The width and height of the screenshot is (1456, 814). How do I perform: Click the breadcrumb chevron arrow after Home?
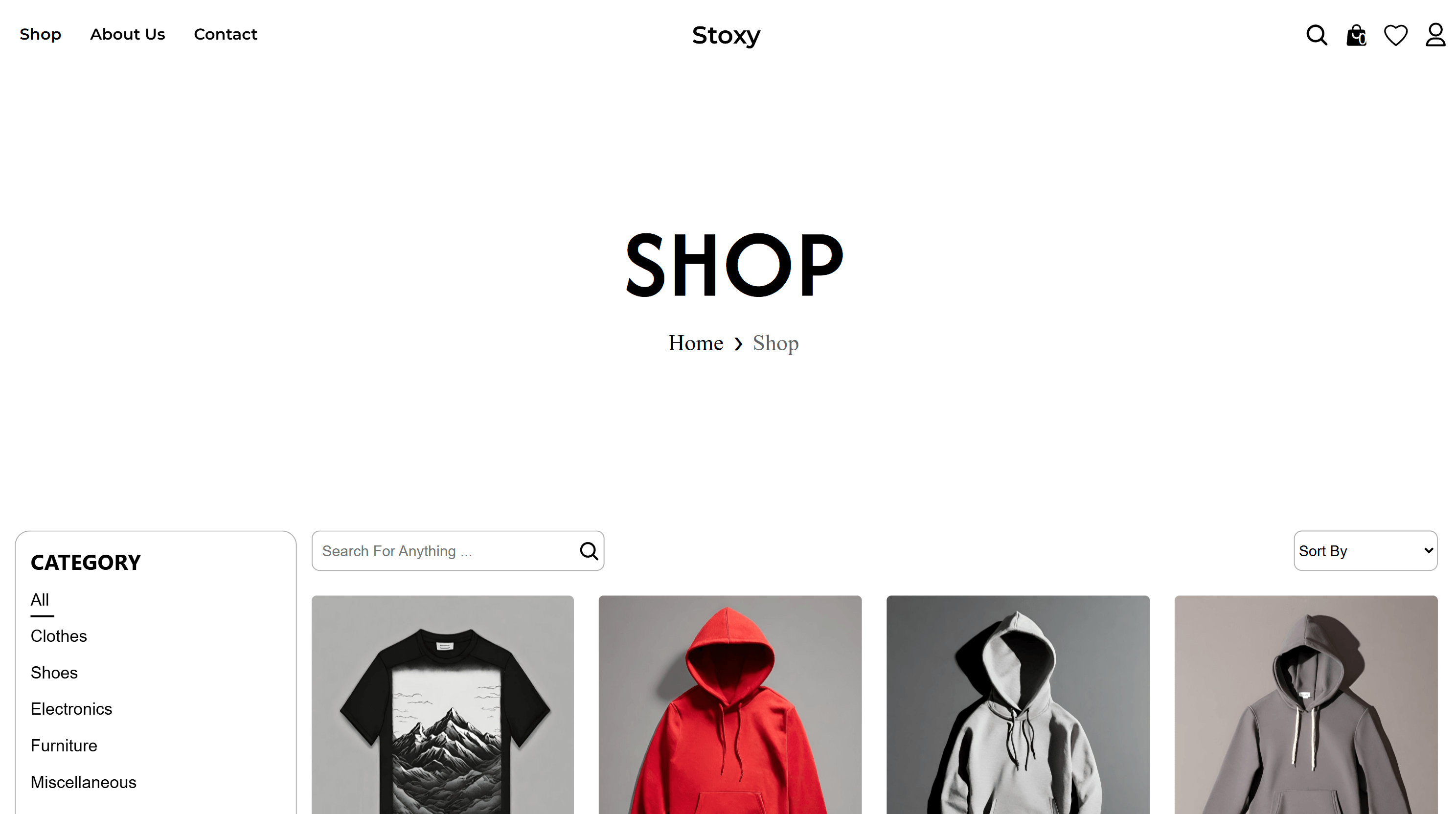point(738,344)
